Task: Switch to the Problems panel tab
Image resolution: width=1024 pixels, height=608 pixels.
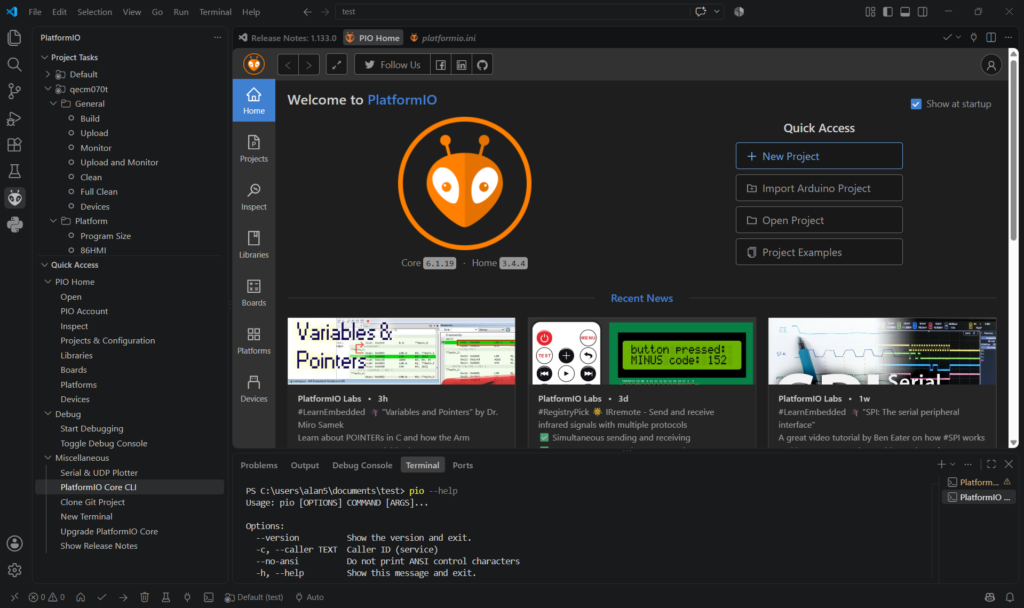Action: (259, 465)
